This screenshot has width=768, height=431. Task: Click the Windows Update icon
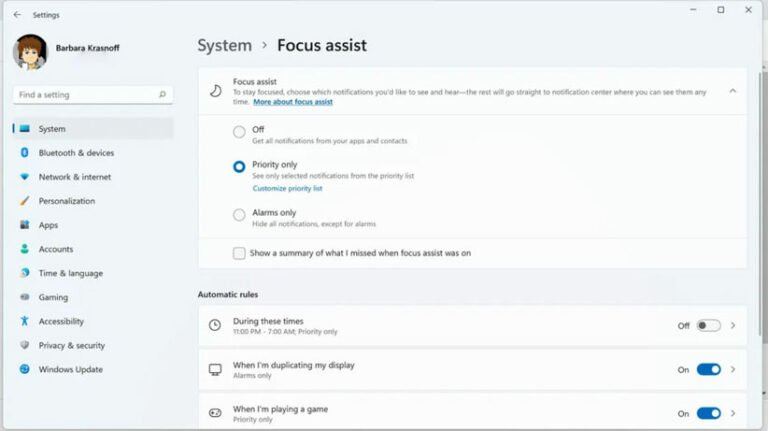click(24, 369)
